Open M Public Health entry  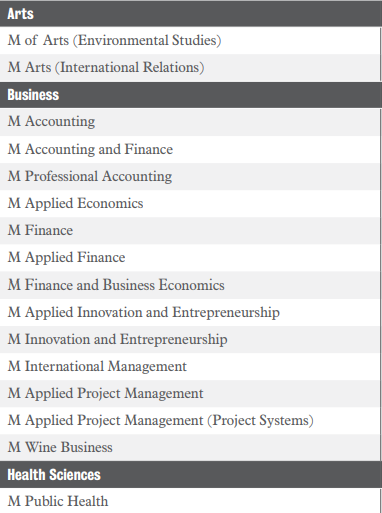(190, 501)
